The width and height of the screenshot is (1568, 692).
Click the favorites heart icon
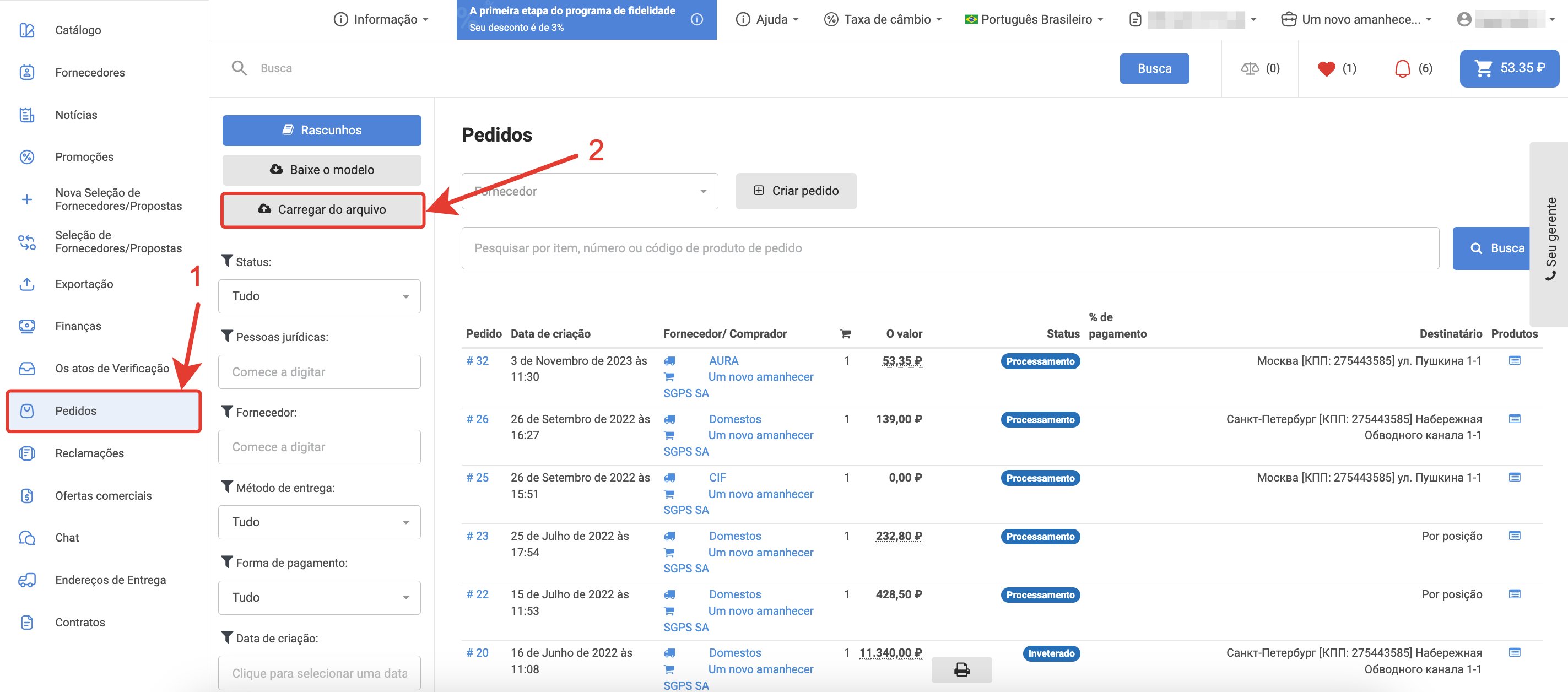(1326, 69)
